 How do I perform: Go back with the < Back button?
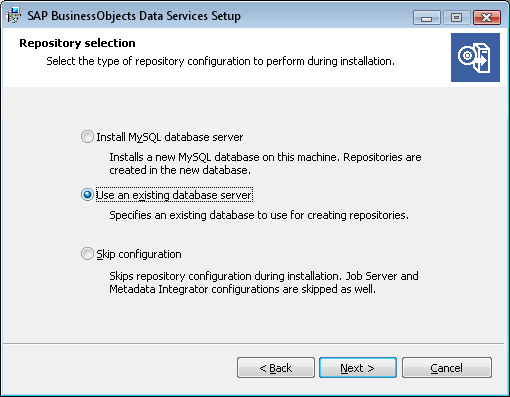click(276, 368)
